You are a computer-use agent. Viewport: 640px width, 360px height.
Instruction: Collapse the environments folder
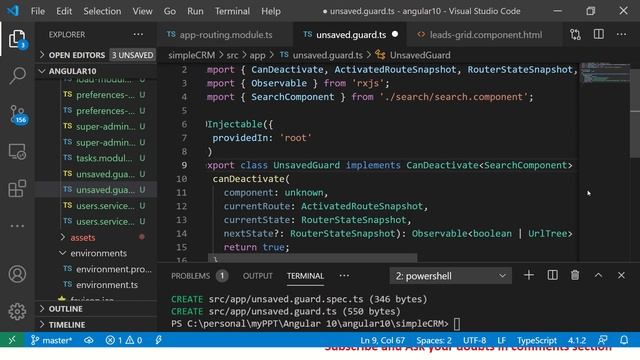coord(98,253)
